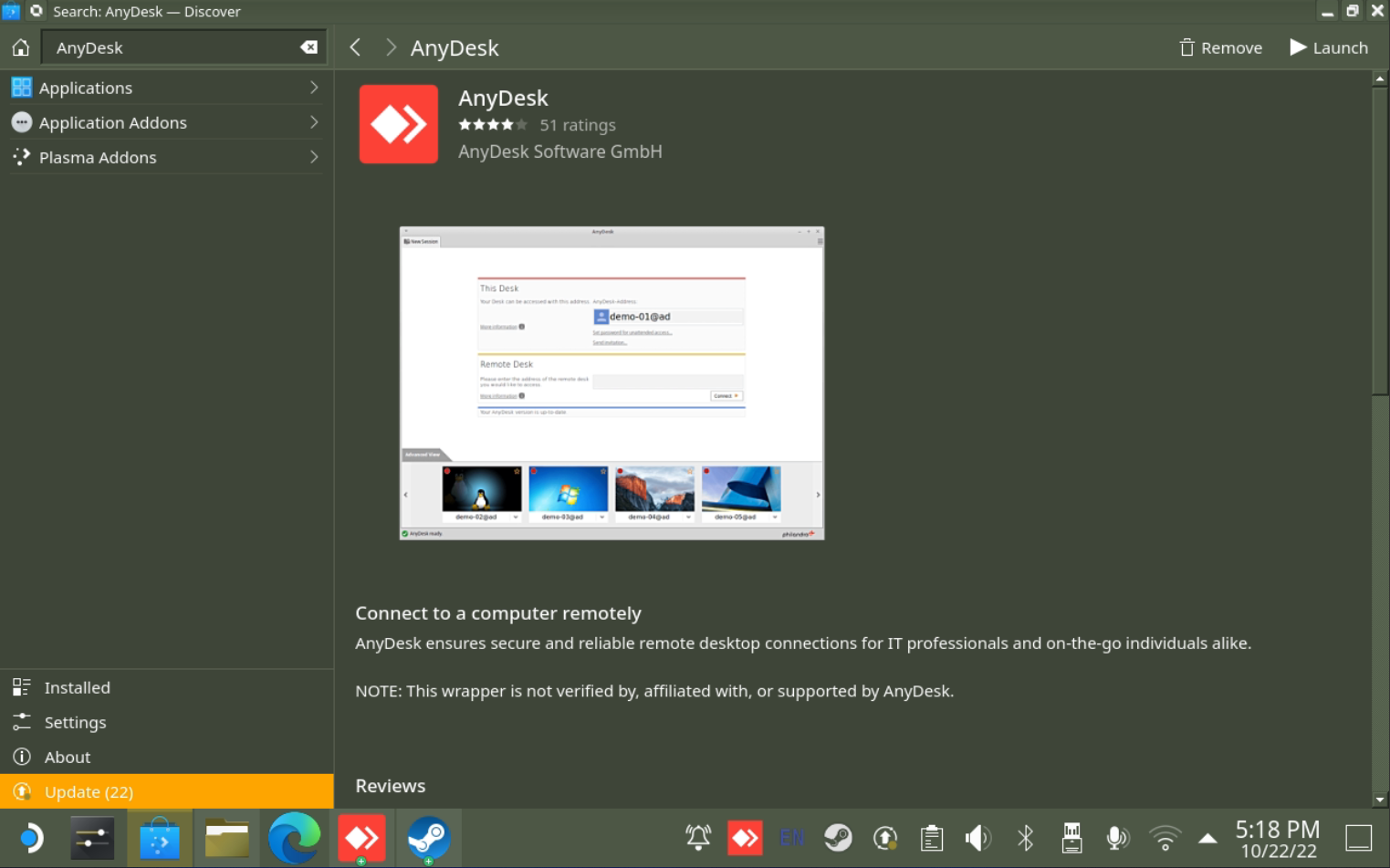1390x868 pixels.
Task: Launch the AnyDesk application
Action: (x=1329, y=47)
